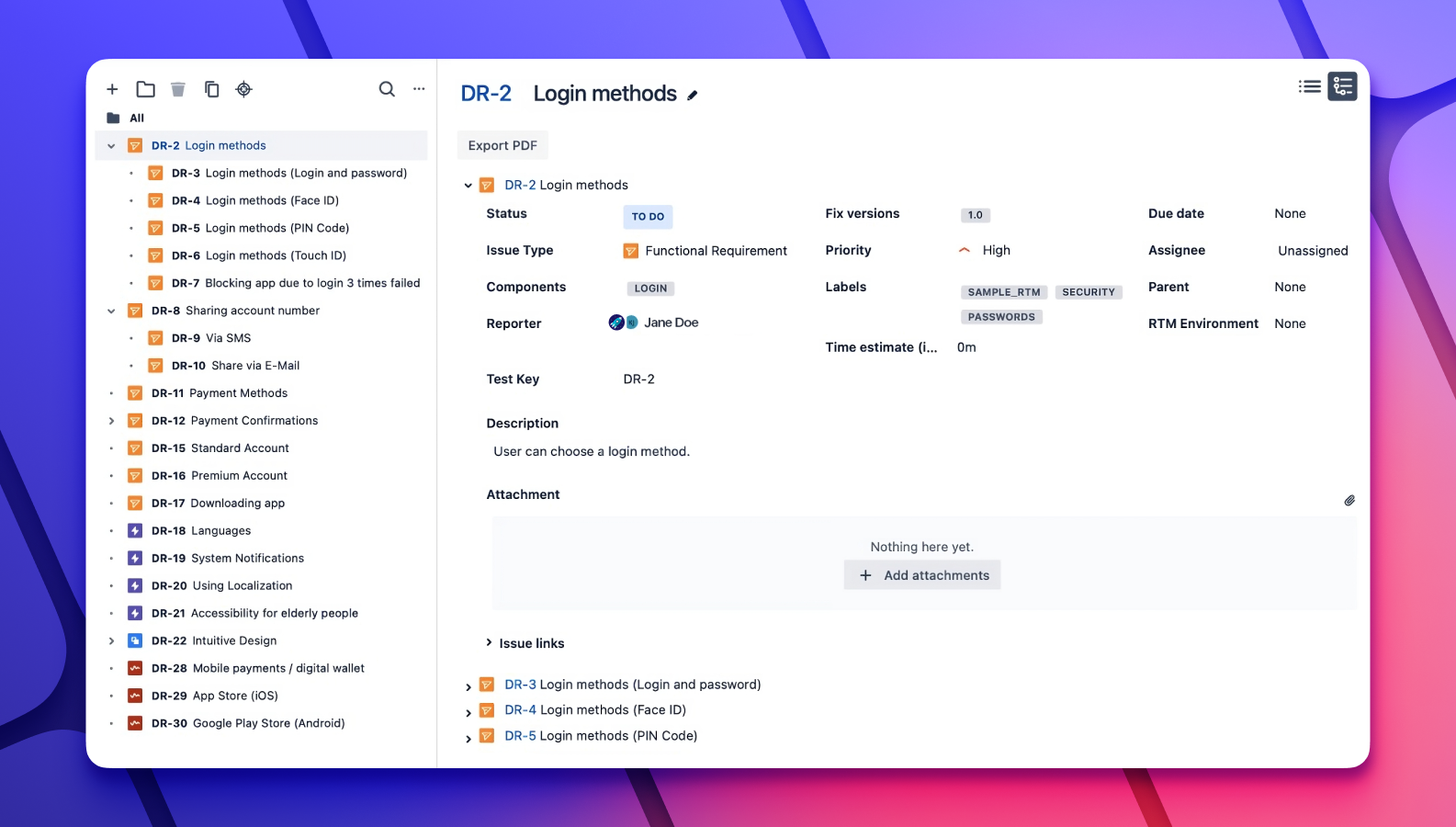This screenshot has height=827, width=1456.
Task: Open search in the tree panel
Action: click(387, 89)
